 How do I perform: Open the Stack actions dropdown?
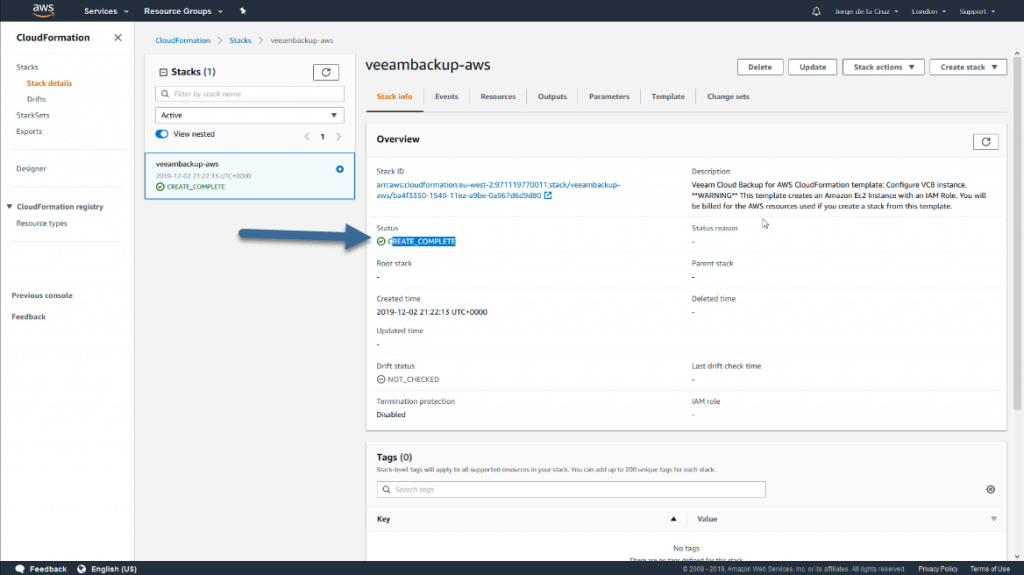pyautogui.click(x=883, y=67)
